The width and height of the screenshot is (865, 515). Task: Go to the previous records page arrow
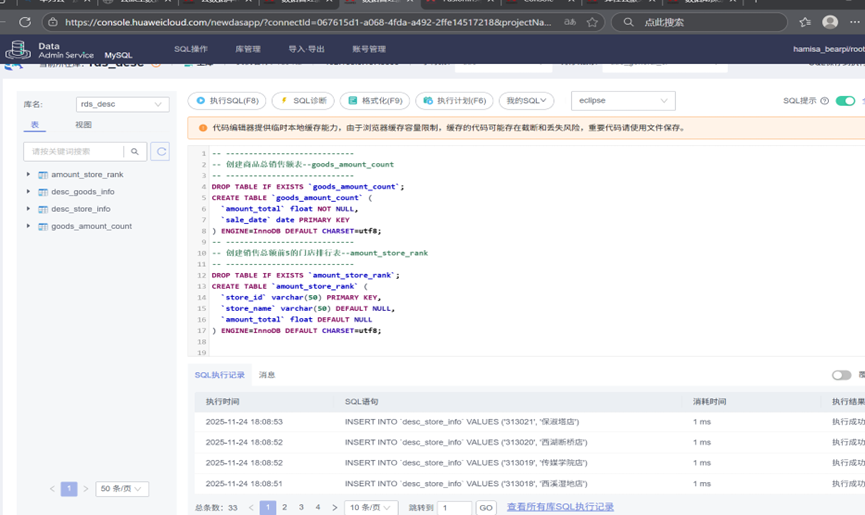(251, 507)
